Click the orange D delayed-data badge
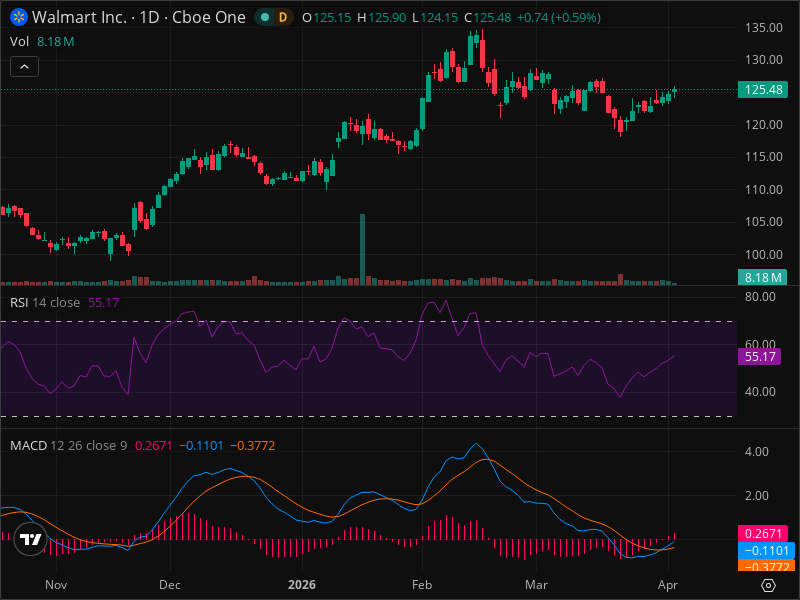 point(283,17)
